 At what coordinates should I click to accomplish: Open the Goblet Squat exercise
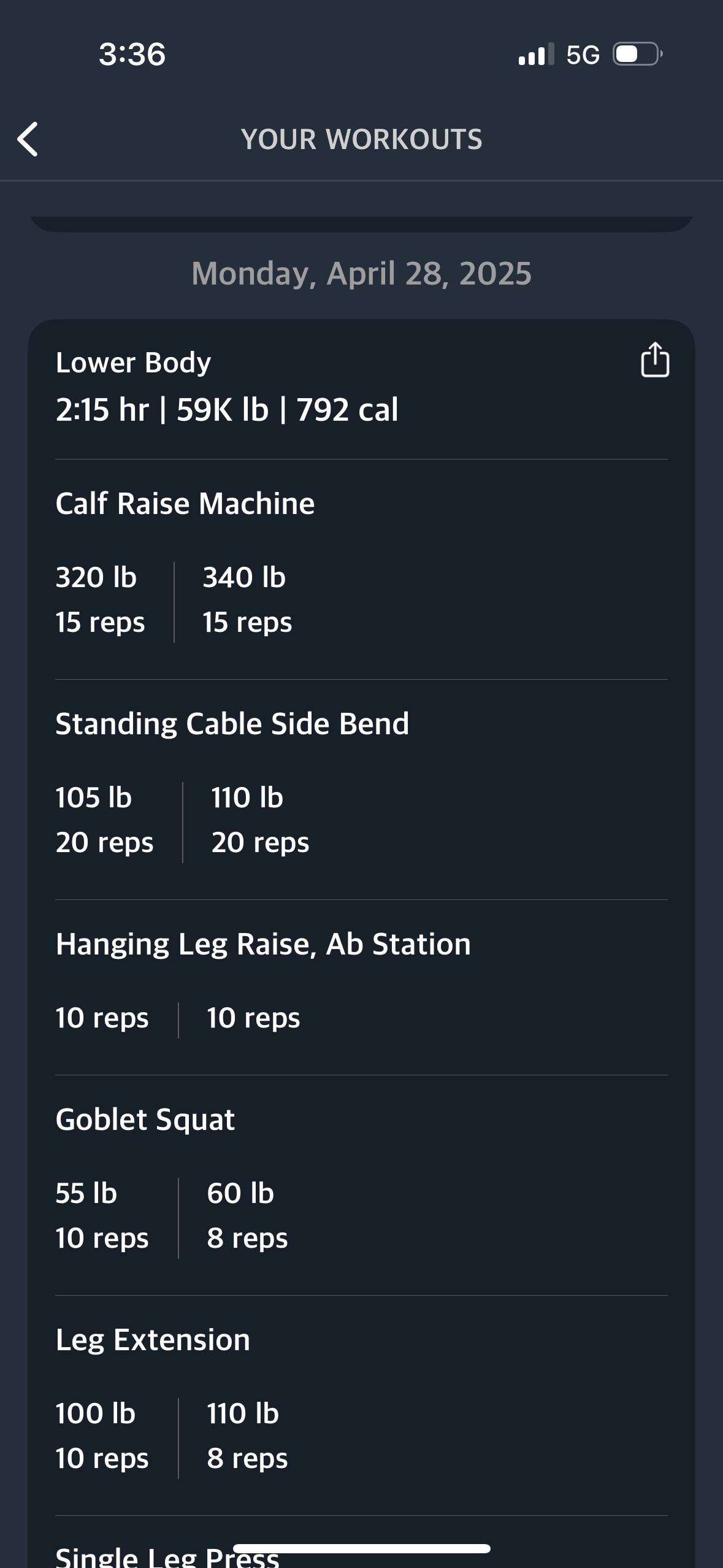[x=145, y=1120]
